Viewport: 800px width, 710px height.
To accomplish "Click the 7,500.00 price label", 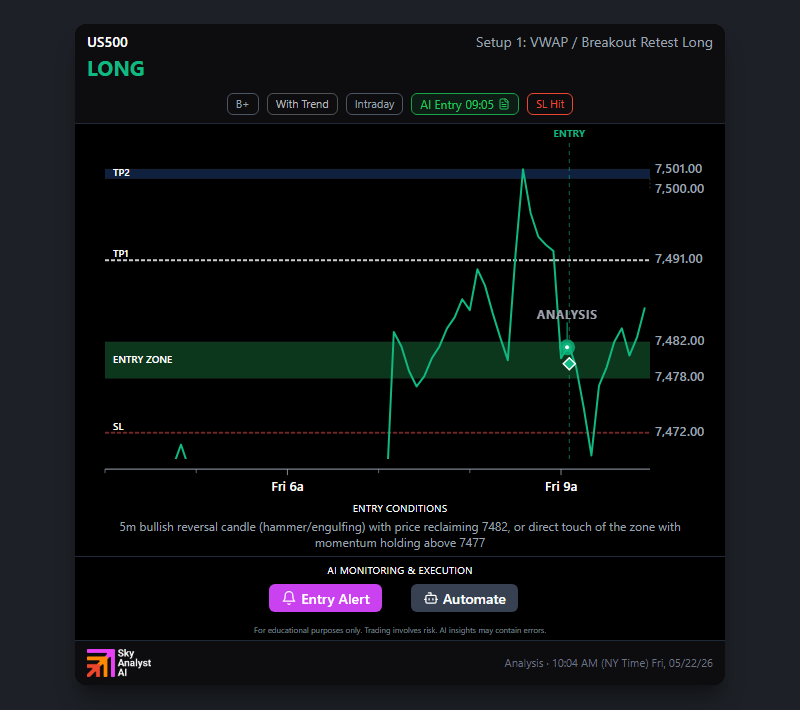I will (x=680, y=188).
